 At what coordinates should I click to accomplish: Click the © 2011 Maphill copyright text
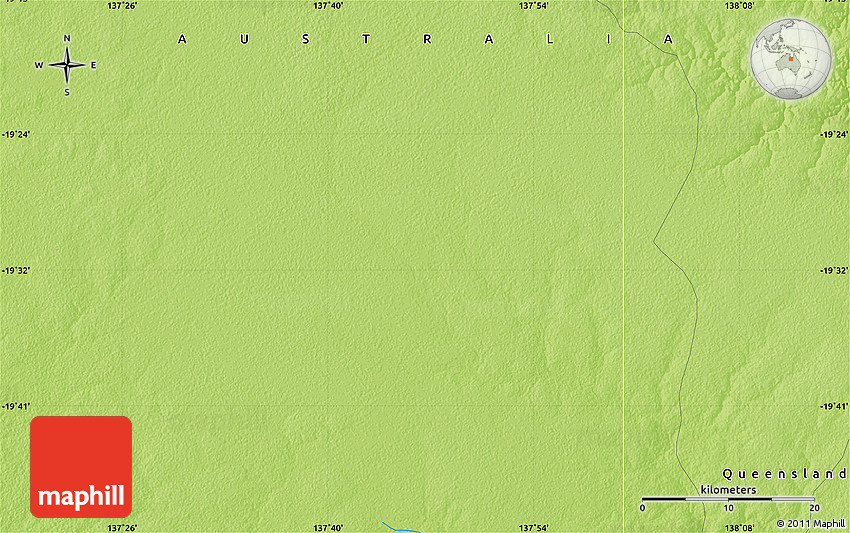pos(810,524)
